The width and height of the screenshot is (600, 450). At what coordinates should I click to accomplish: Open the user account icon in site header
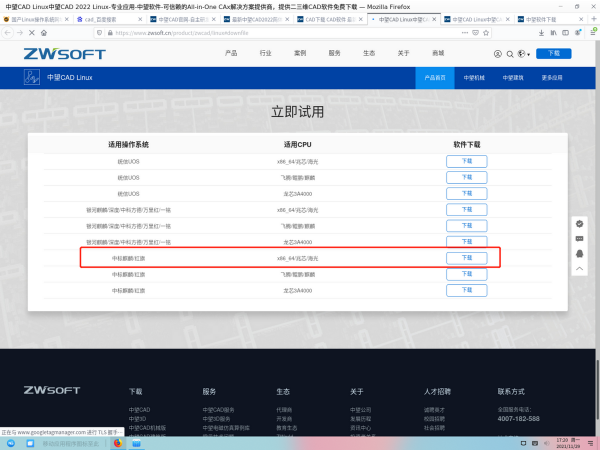click(x=497, y=54)
